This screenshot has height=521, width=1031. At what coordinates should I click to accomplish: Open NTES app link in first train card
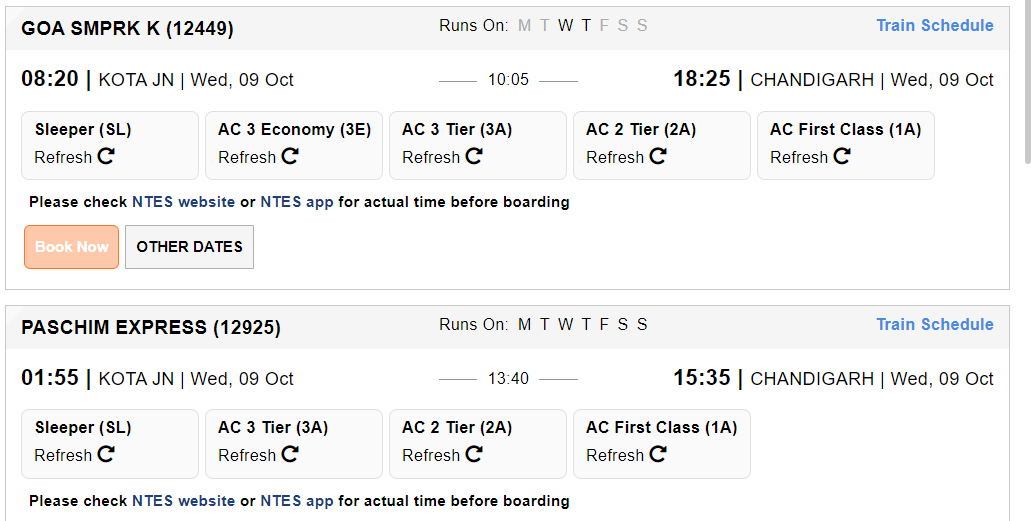[x=297, y=202]
